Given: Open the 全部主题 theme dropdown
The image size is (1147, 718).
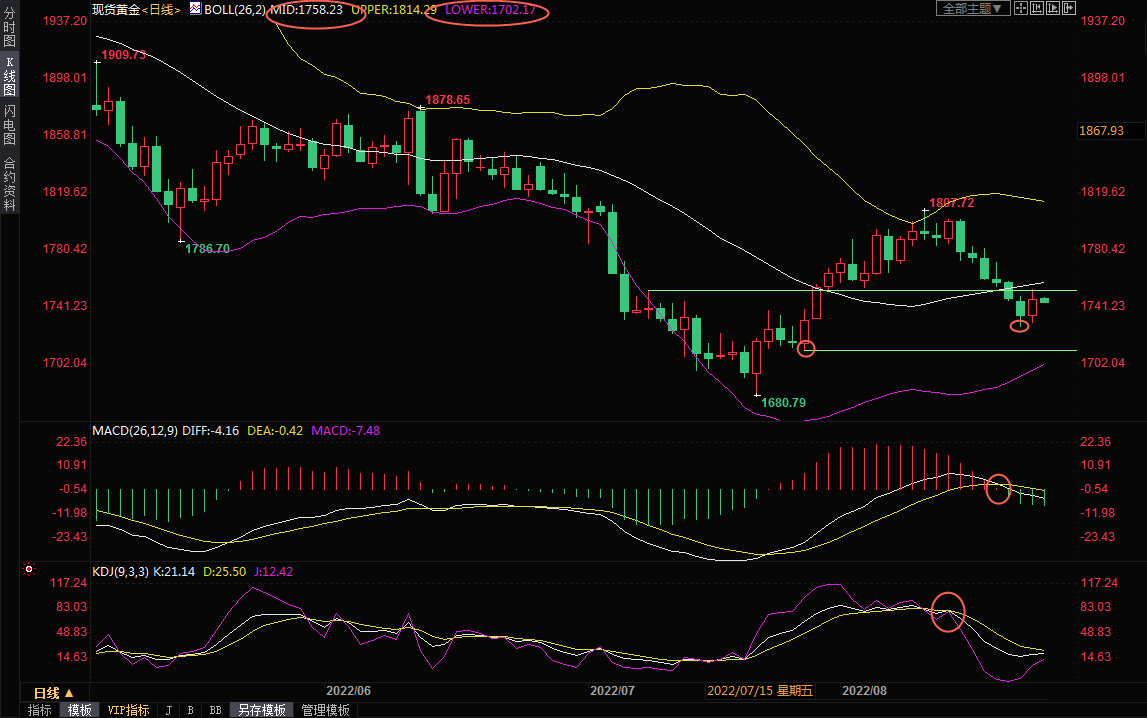Looking at the screenshot, I should (969, 8).
